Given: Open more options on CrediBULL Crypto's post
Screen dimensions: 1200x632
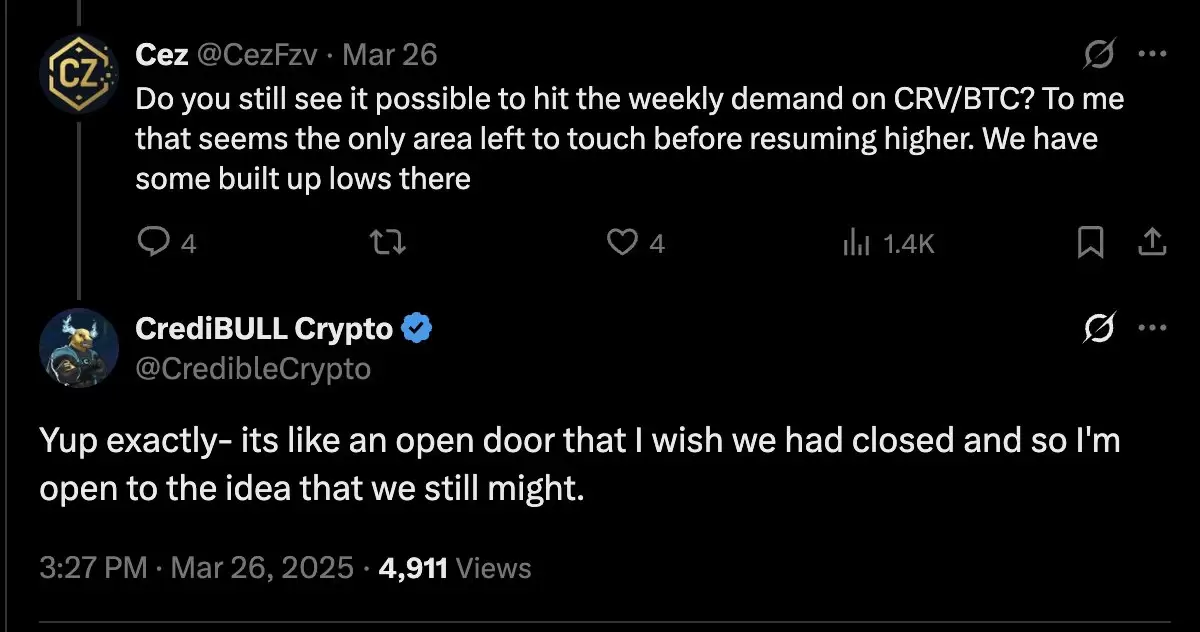Looking at the screenshot, I should click(x=1153, y=328).
